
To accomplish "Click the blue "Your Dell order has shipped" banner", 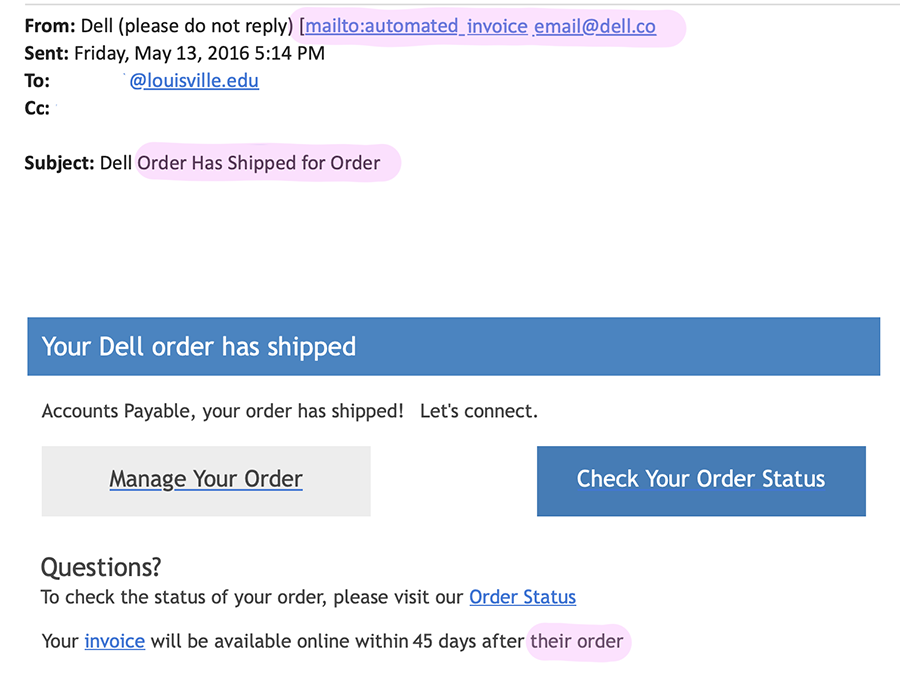I will tap(453, 347).
